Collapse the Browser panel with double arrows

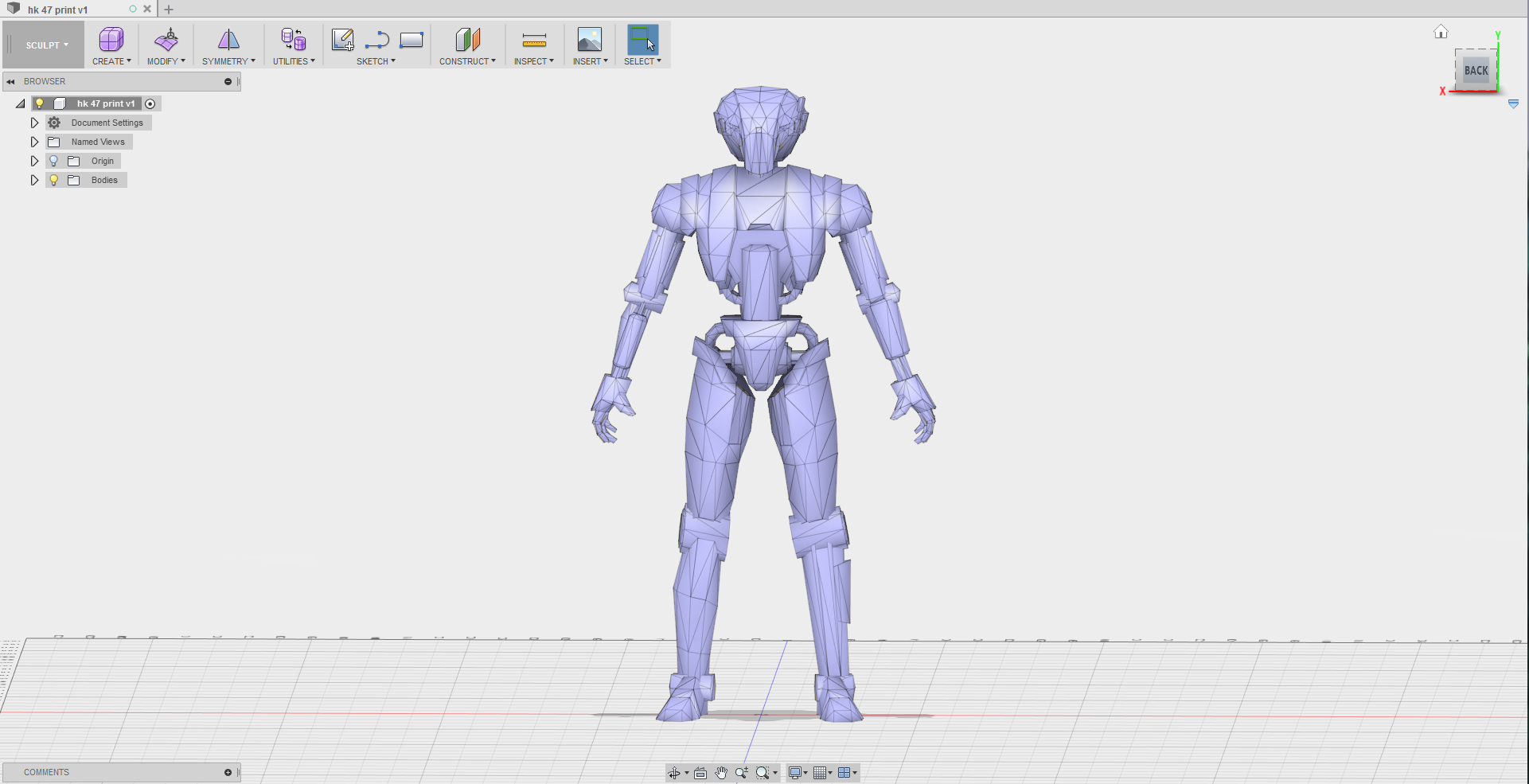tap(11, 81)
